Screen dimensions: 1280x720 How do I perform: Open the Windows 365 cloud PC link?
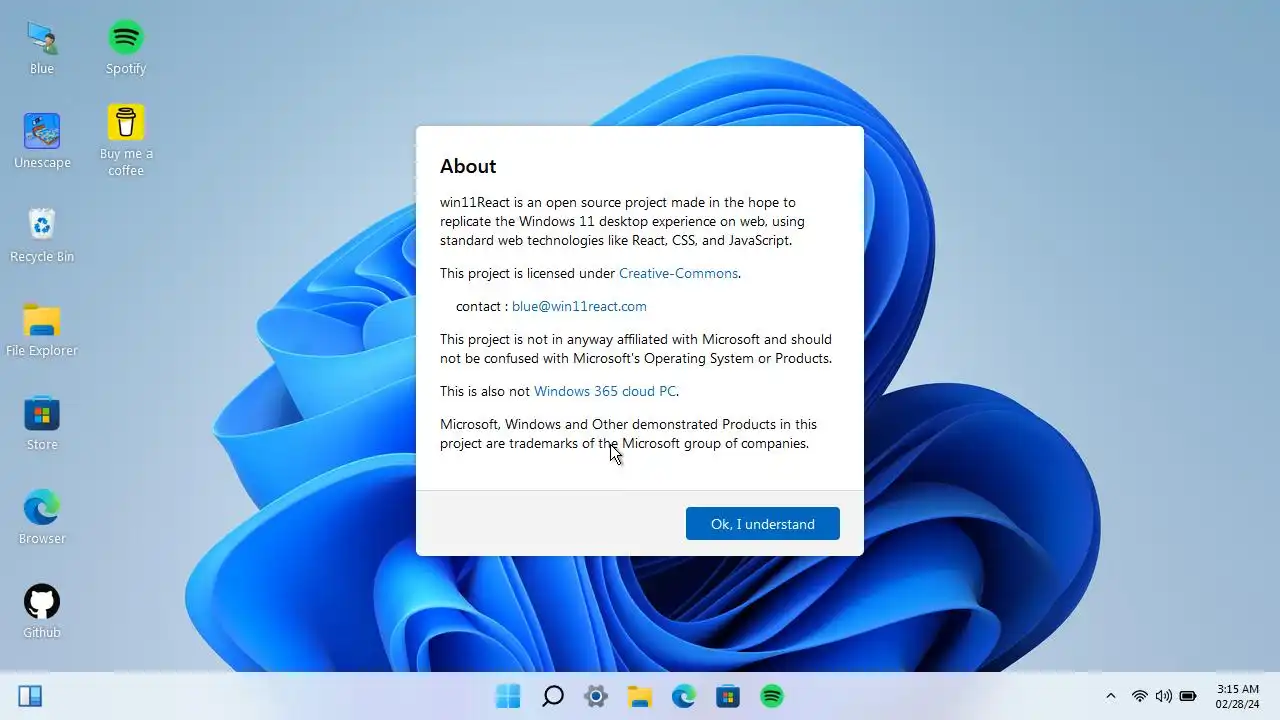(605, 391)
